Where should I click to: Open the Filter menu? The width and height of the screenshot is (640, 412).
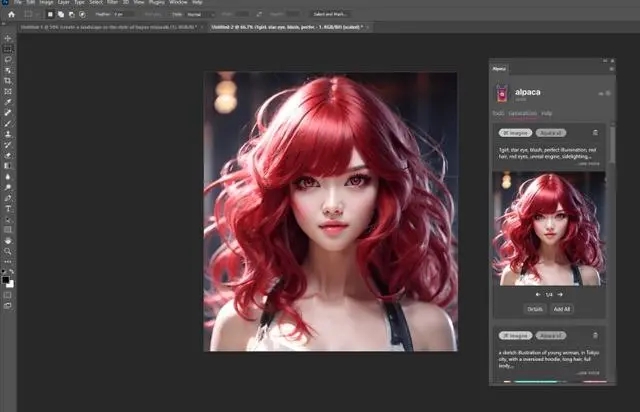tap(112, 2)
